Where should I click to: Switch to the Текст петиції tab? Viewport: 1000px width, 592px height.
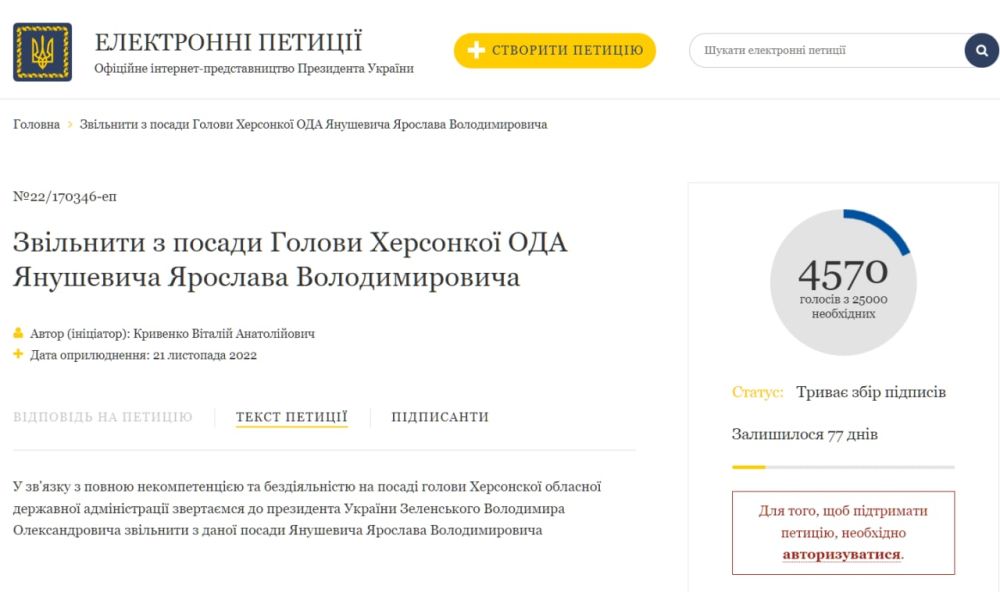point(291,417)
